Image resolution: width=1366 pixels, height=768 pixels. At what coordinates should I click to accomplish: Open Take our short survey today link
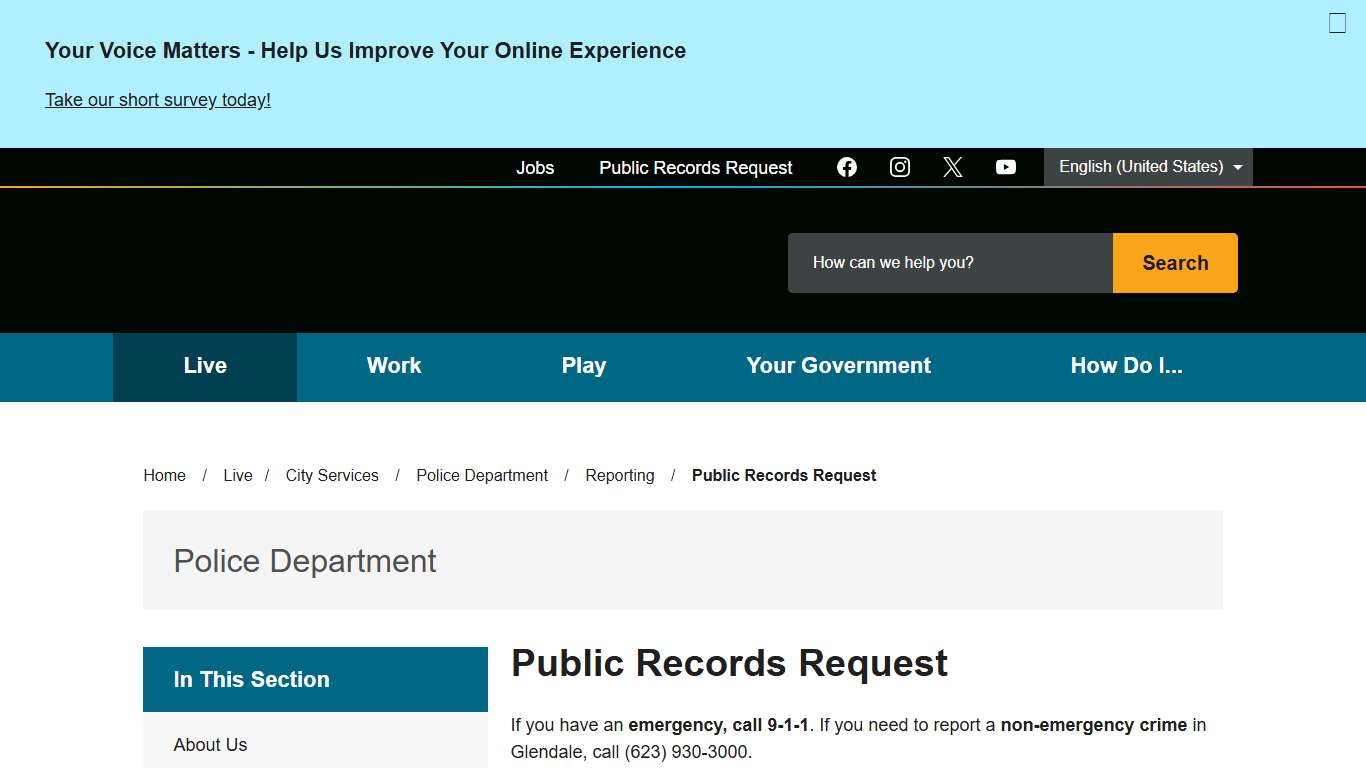point(157,99)
